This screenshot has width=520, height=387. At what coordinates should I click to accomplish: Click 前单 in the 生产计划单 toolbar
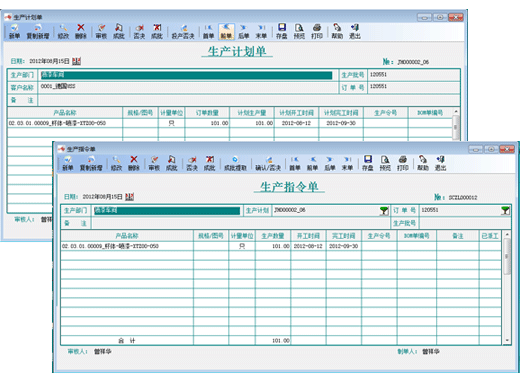click(x=226, y=32)
